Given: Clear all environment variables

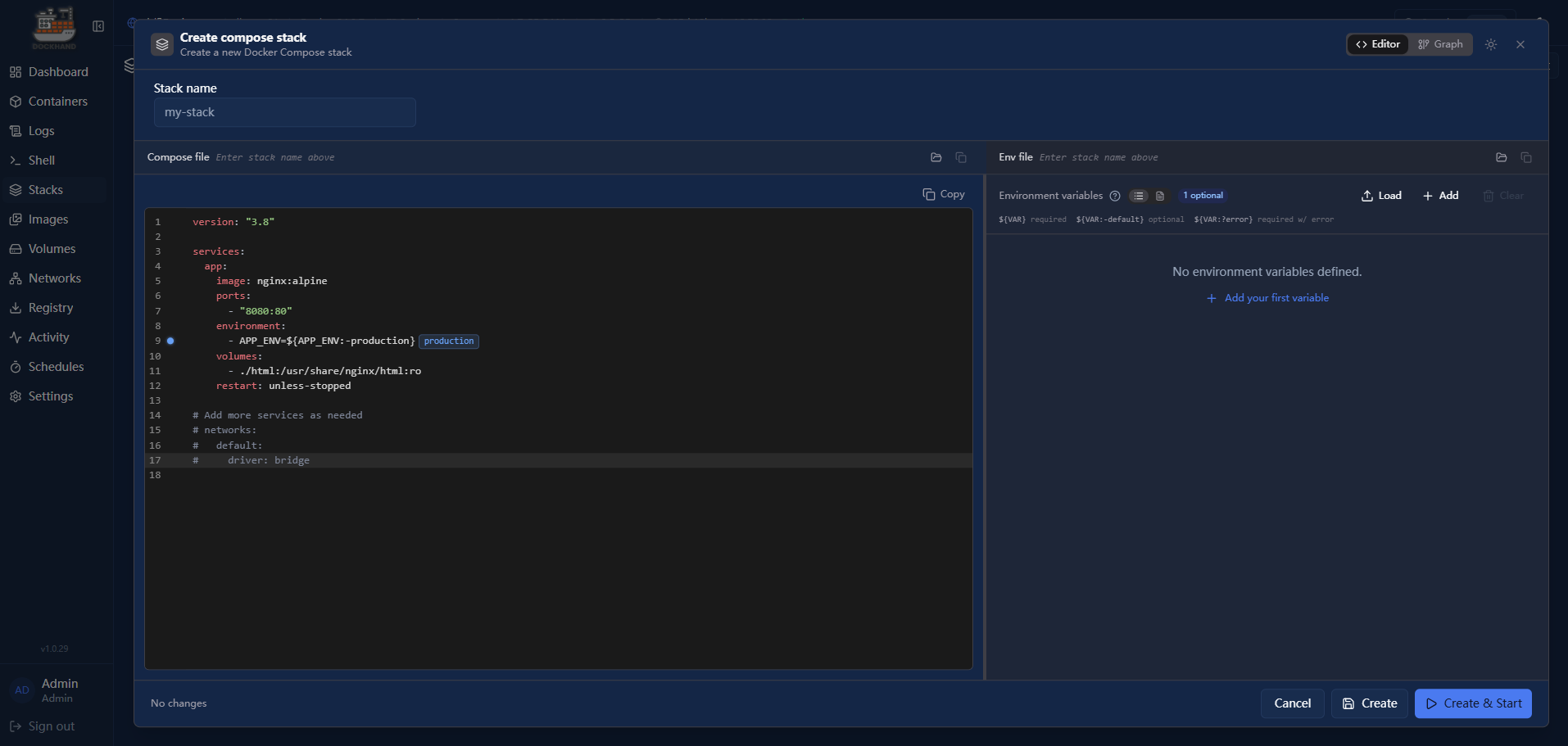Looking at the screenshot, I should (x=1503, y=196).
